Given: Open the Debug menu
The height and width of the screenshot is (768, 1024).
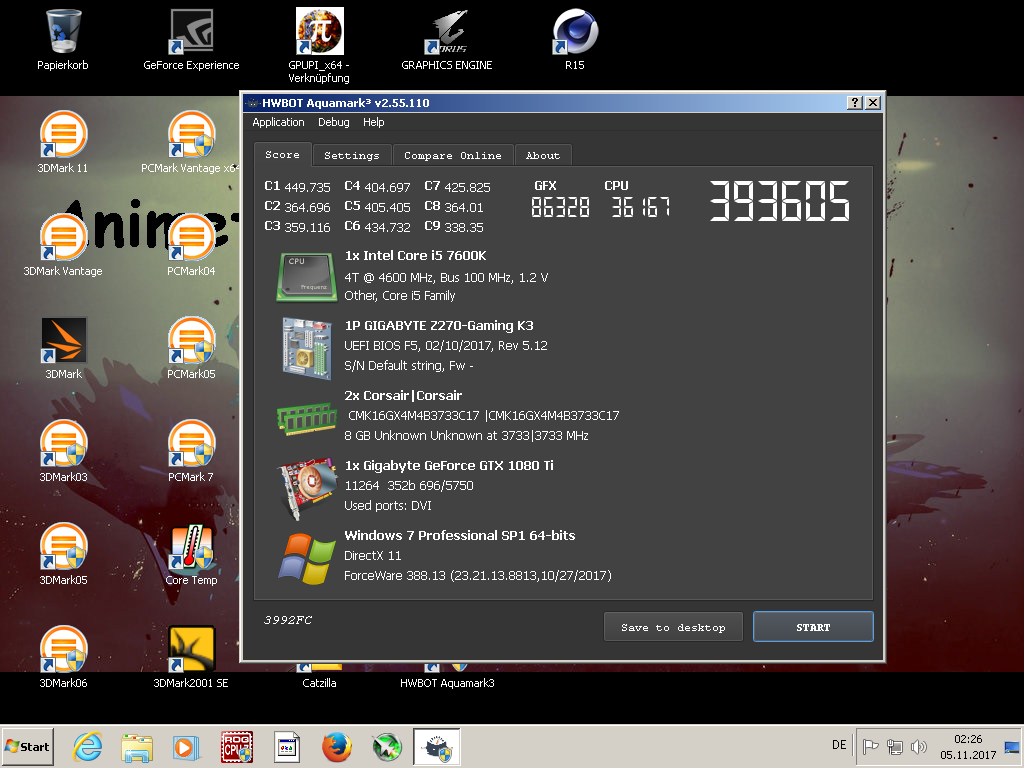Looking at the screenshot, I should (x=334, y=122).
